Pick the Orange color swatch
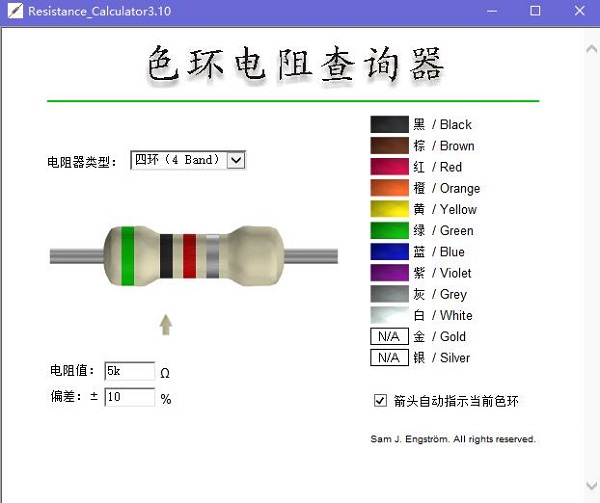600x503 pixels. [x=389, y=188]
